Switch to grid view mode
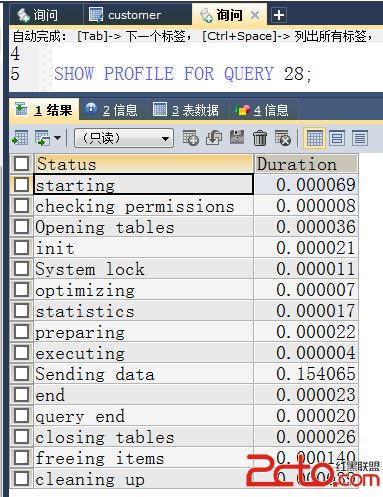Viewport: 383px width, 497px height. coord(314,138)
